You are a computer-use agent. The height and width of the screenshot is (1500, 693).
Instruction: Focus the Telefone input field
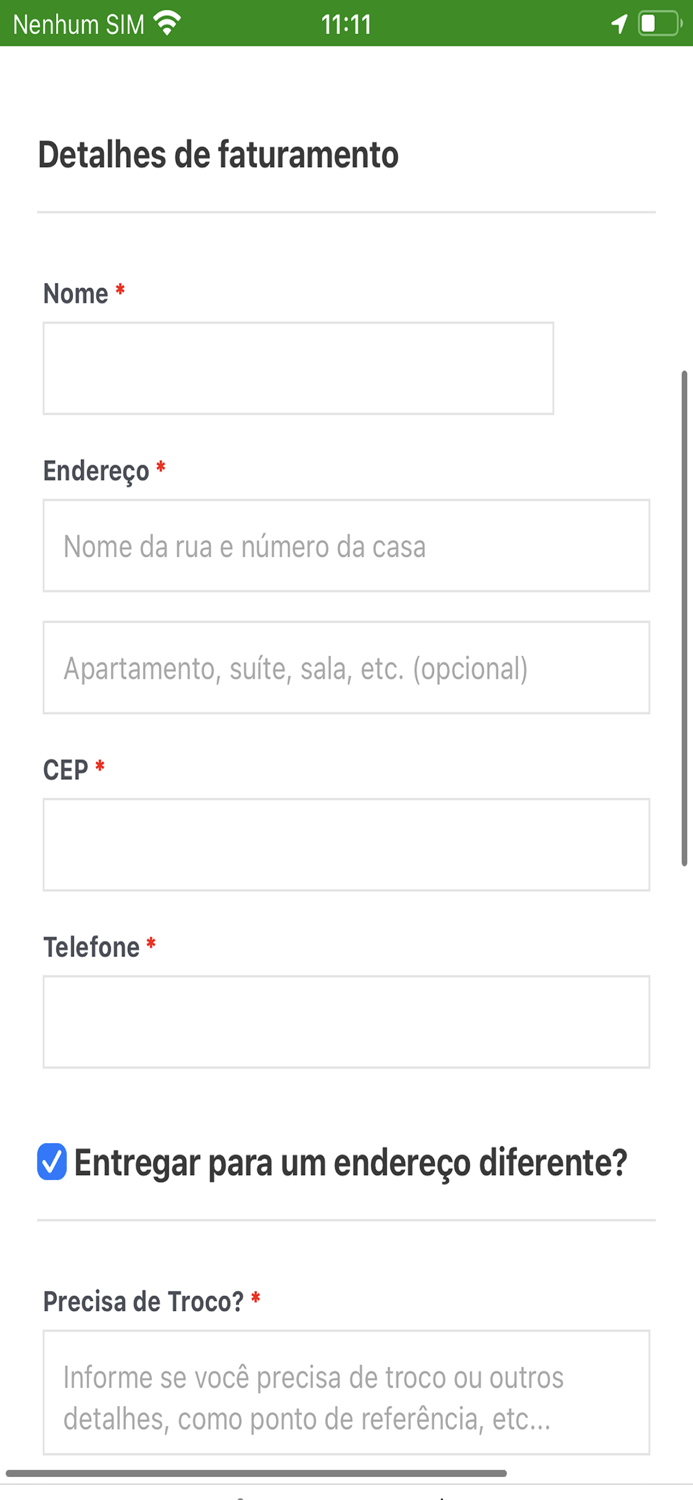pyautogui.click(x=346, y=1021)
